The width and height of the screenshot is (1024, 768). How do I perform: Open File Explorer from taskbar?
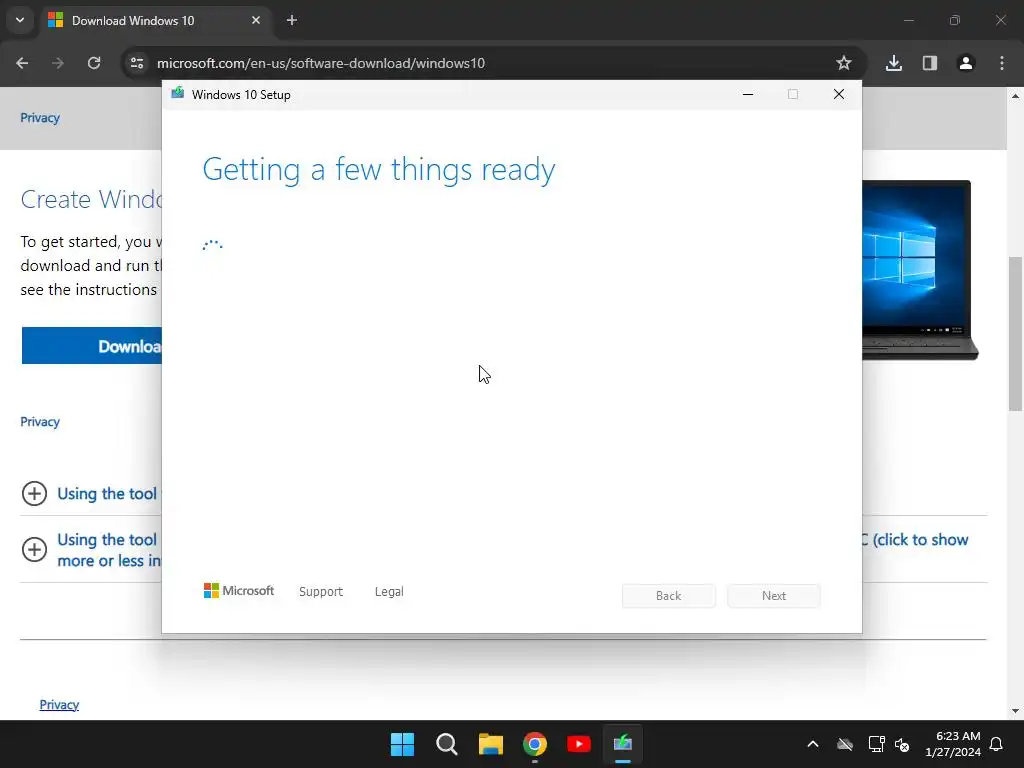point(490,744)
